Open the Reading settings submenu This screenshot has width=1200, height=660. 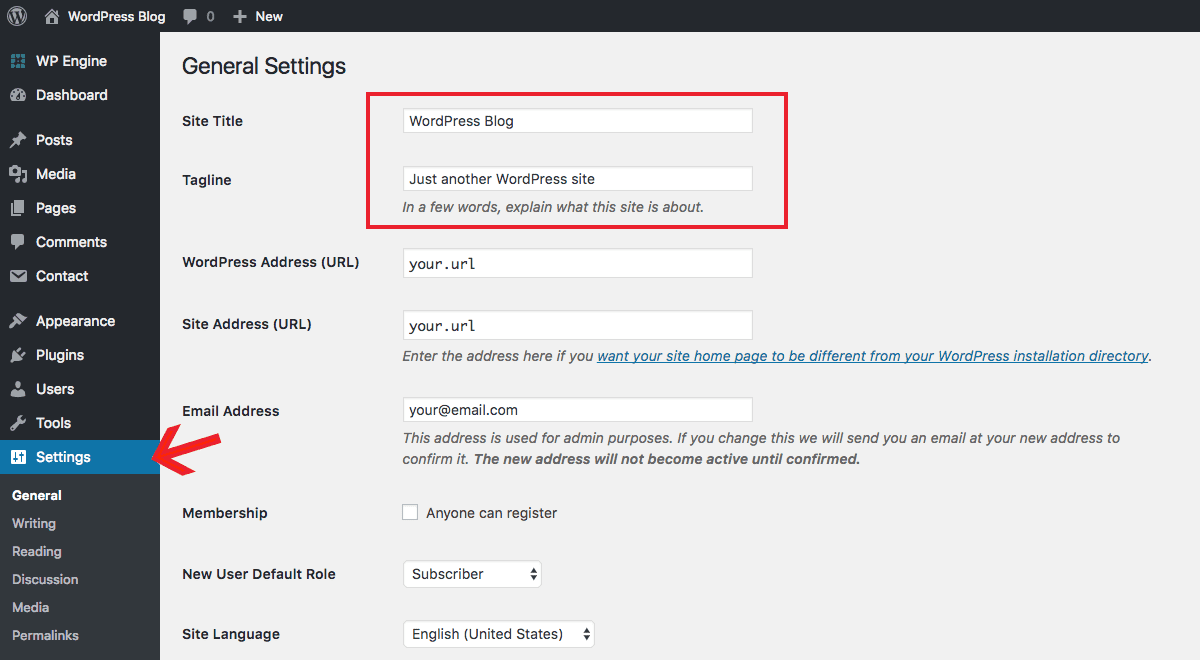[37, 551]
